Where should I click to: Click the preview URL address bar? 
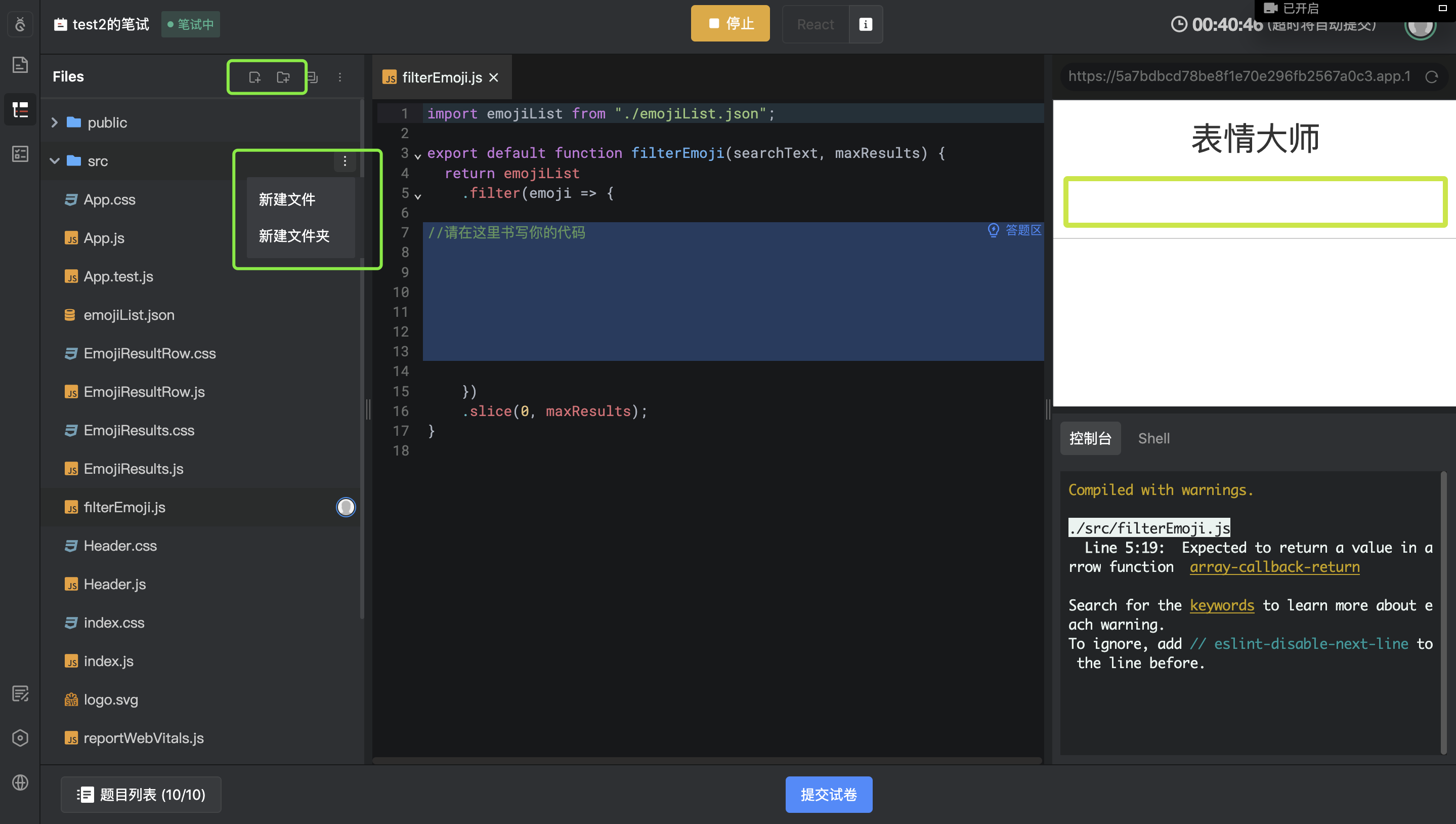1239,76
